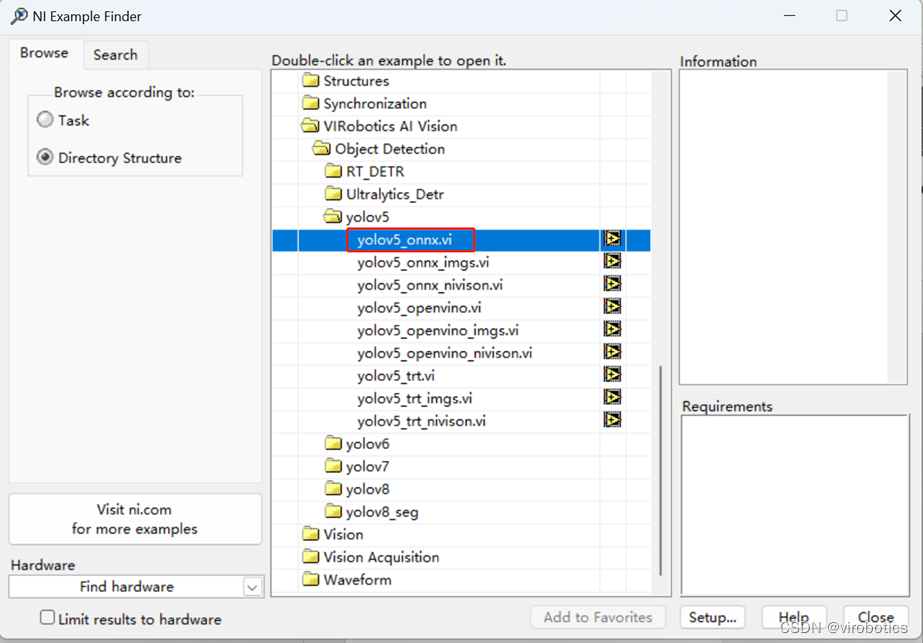923x643 pixels.
Task: Select the yolov7 folder label
Action: pos(367,467)
